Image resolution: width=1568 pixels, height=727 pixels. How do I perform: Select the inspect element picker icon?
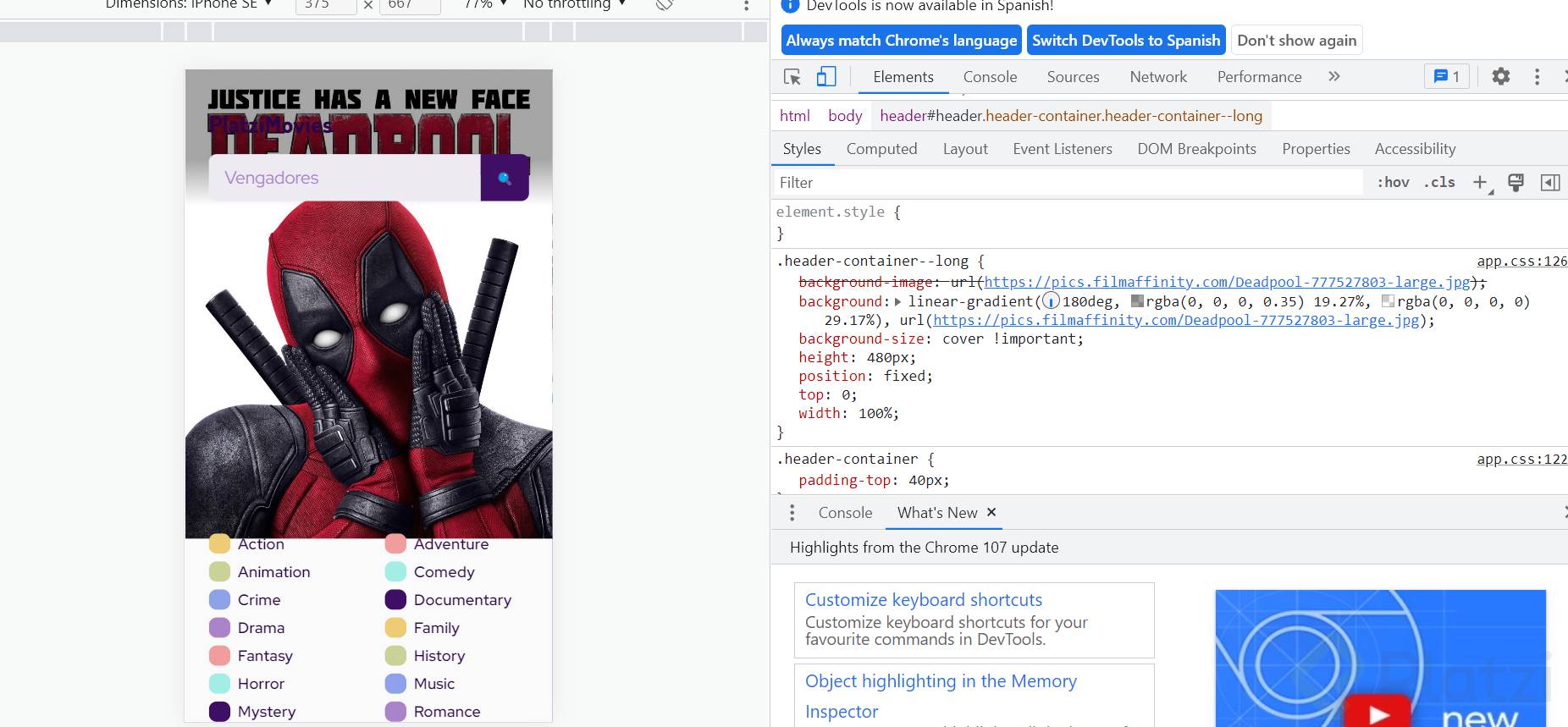(792, 77)
